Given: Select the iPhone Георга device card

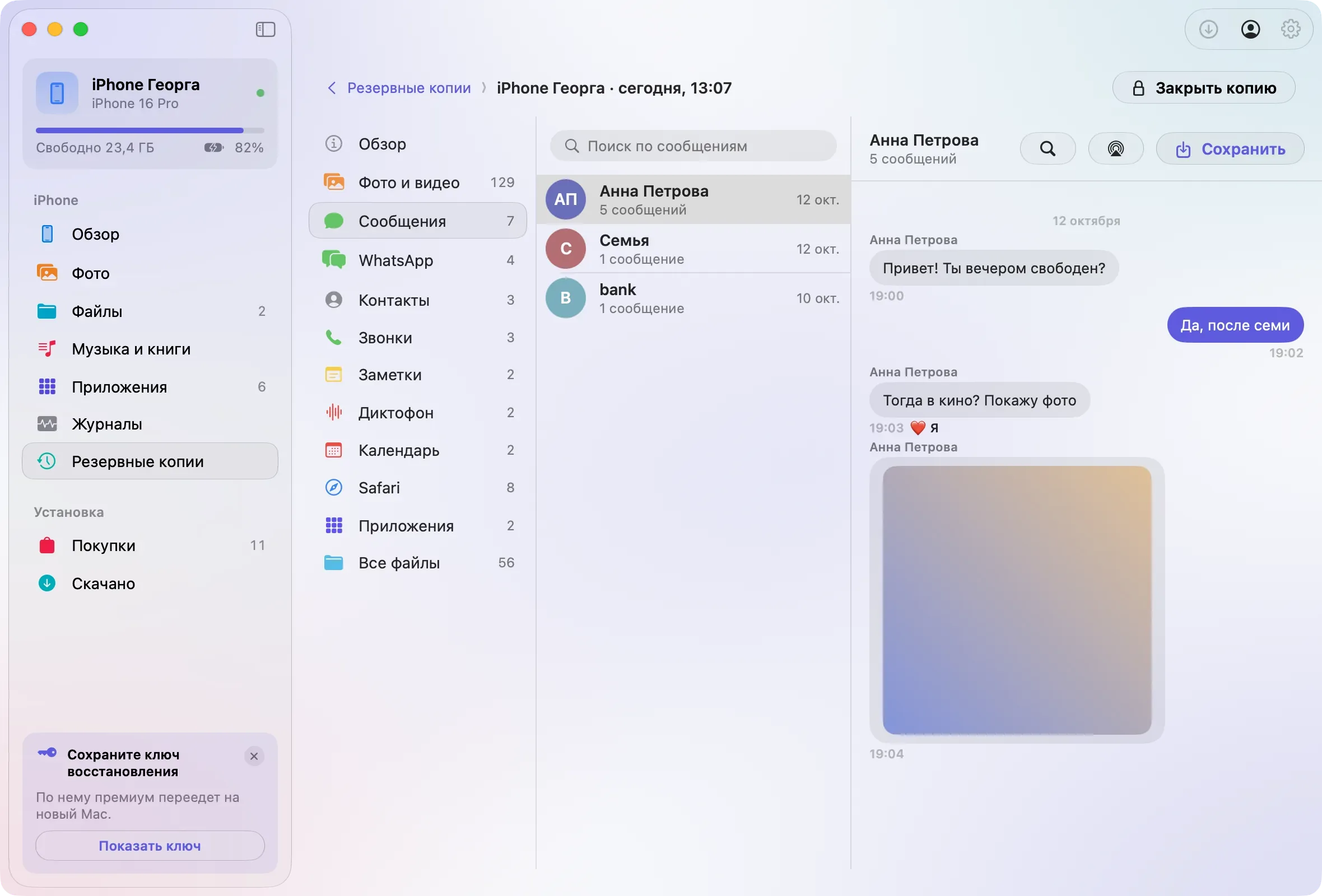Looking at the screenshot, I should pos(150,114).
